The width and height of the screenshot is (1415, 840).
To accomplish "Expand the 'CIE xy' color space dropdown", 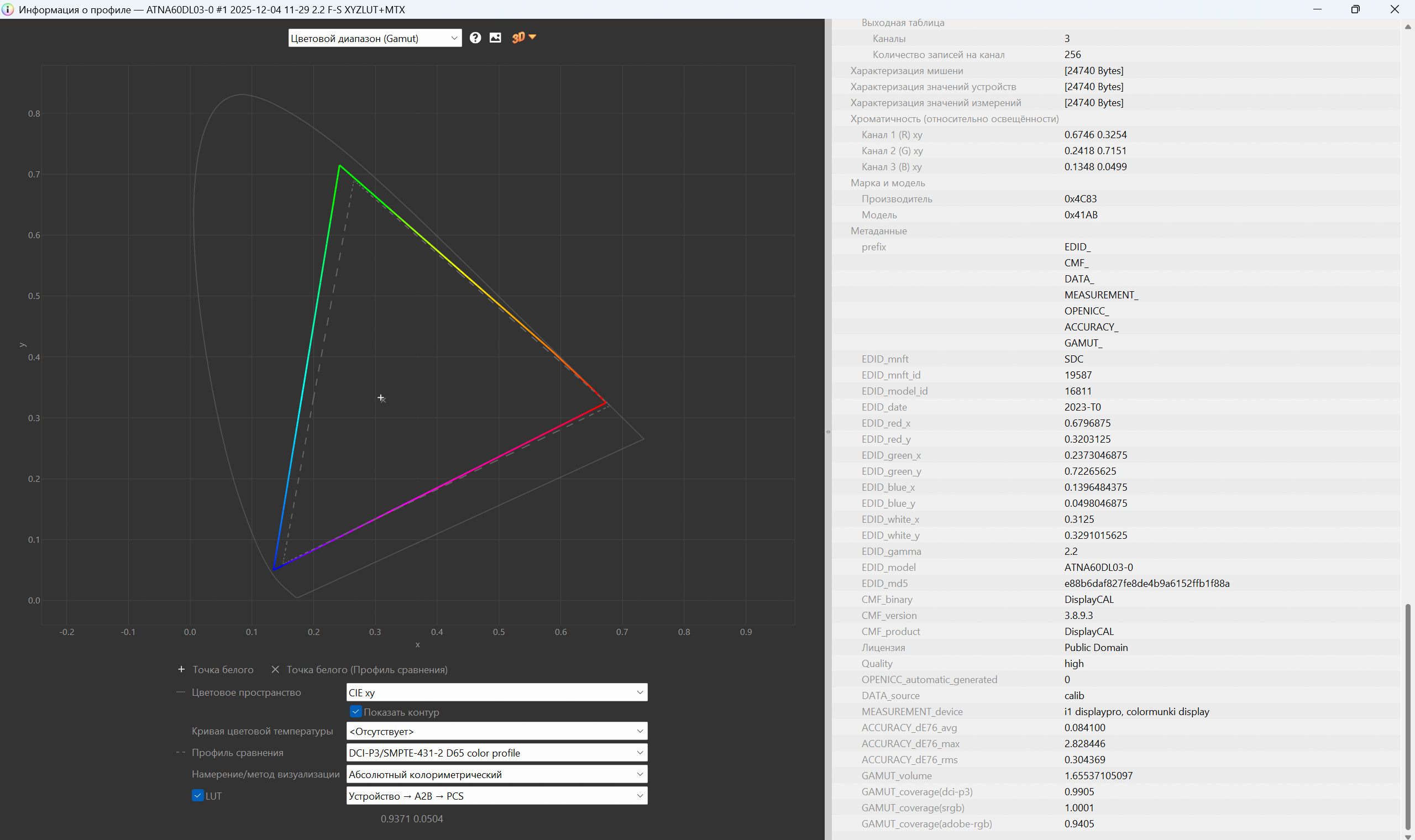I will [x=496, y=692].
